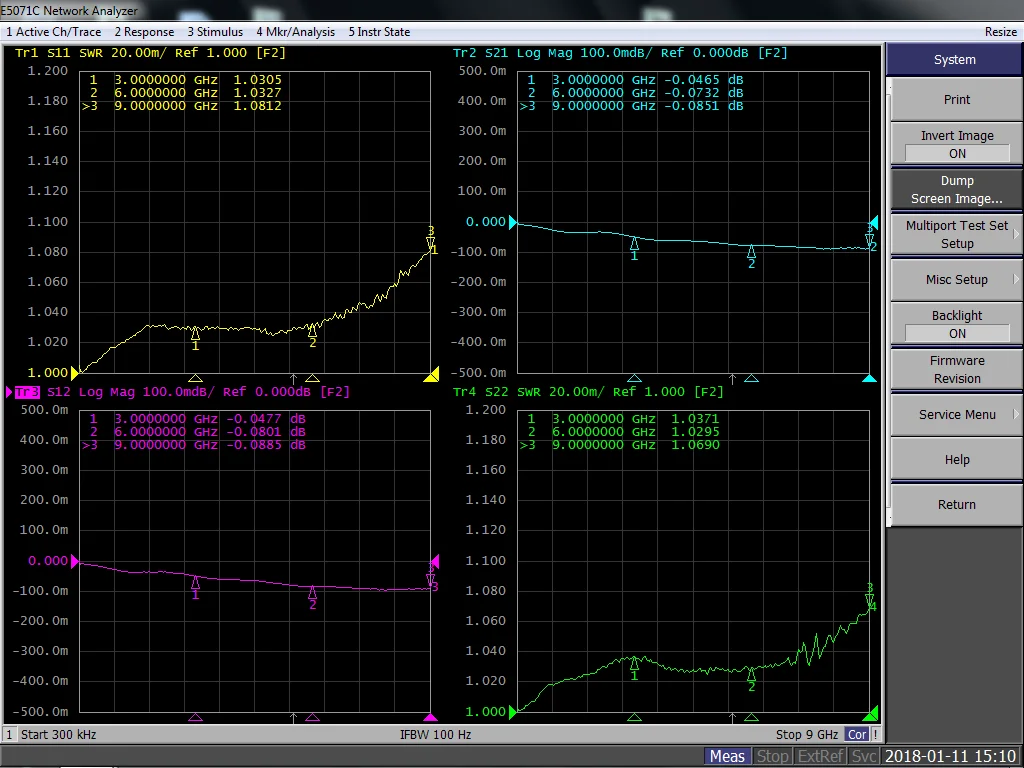Screen dimensions: 1024x768
Task: Click cyan reference triangle beside Tr2's 0.000 label
Action: point(513,223)
